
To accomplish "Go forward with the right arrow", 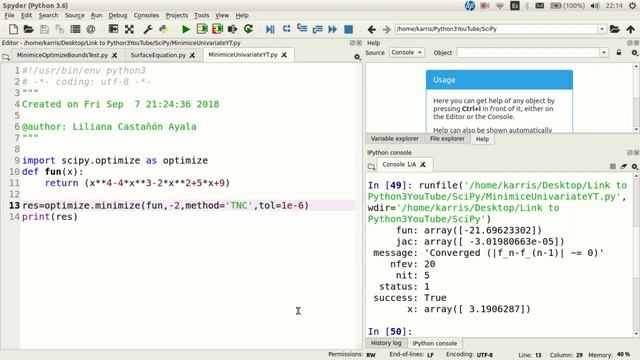I will tap(386, 29).
